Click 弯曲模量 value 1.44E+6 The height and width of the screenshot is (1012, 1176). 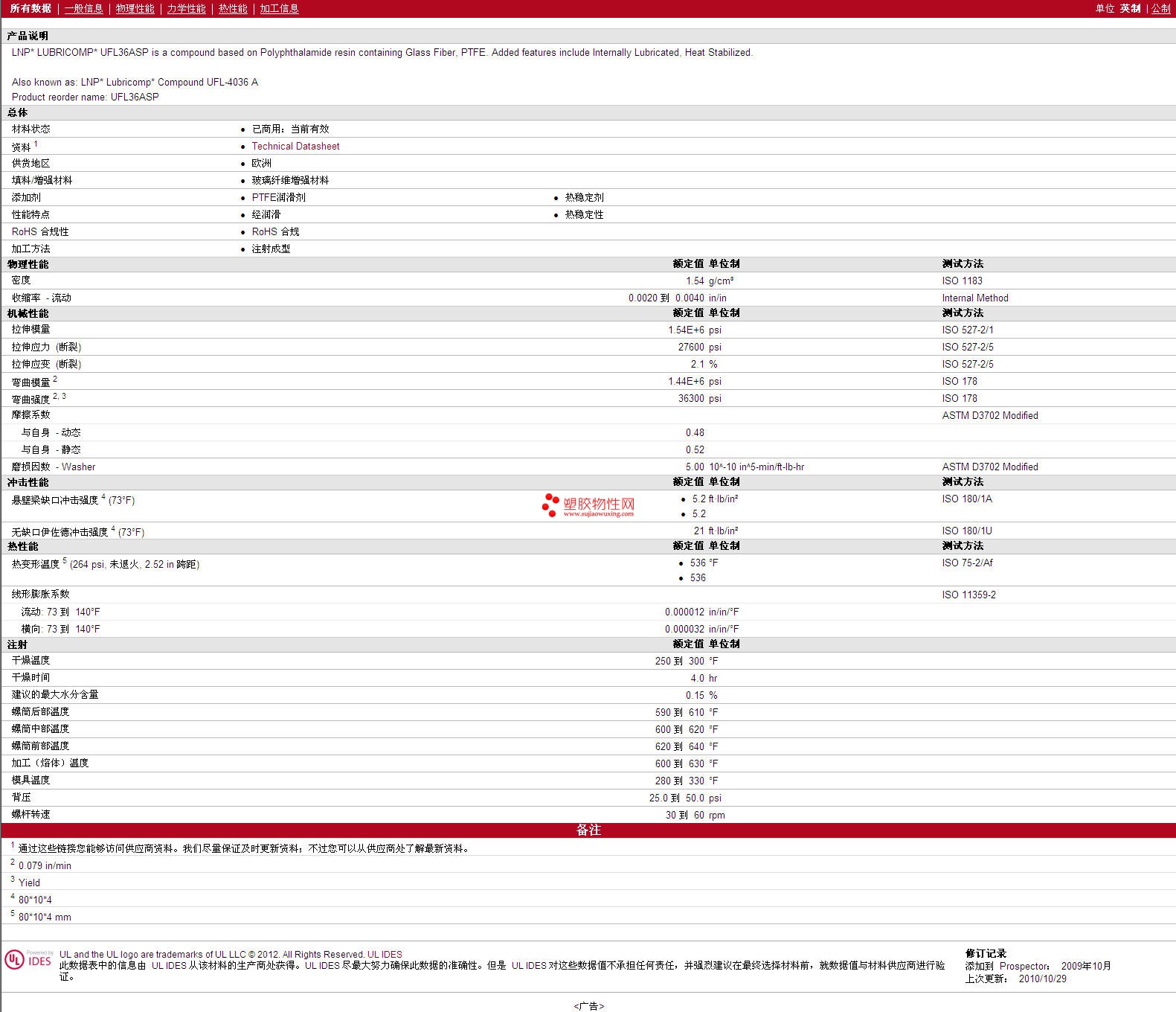point(686,381)
